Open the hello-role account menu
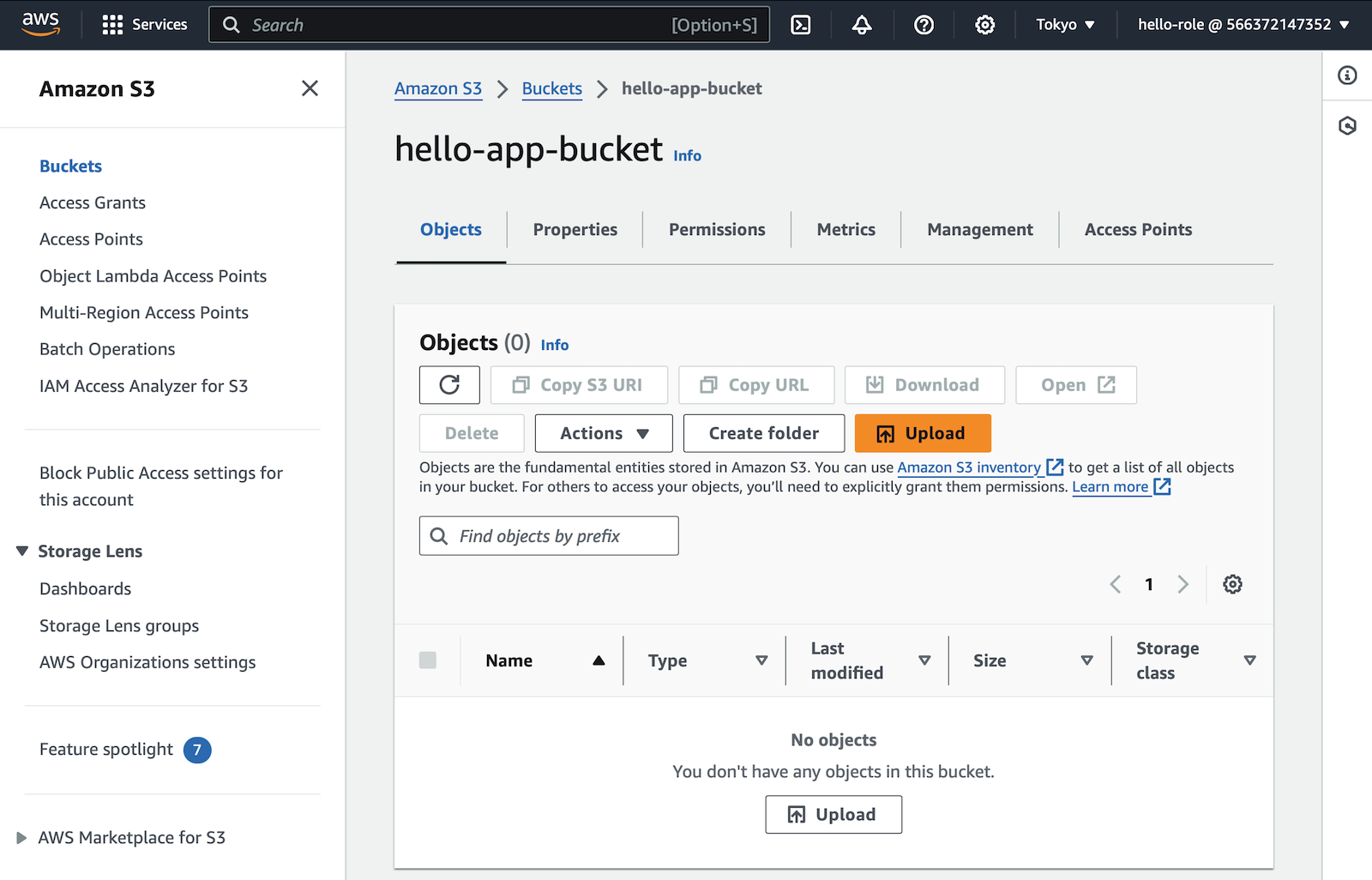This screenshot has width=1372, height=880. point(1243,25)
